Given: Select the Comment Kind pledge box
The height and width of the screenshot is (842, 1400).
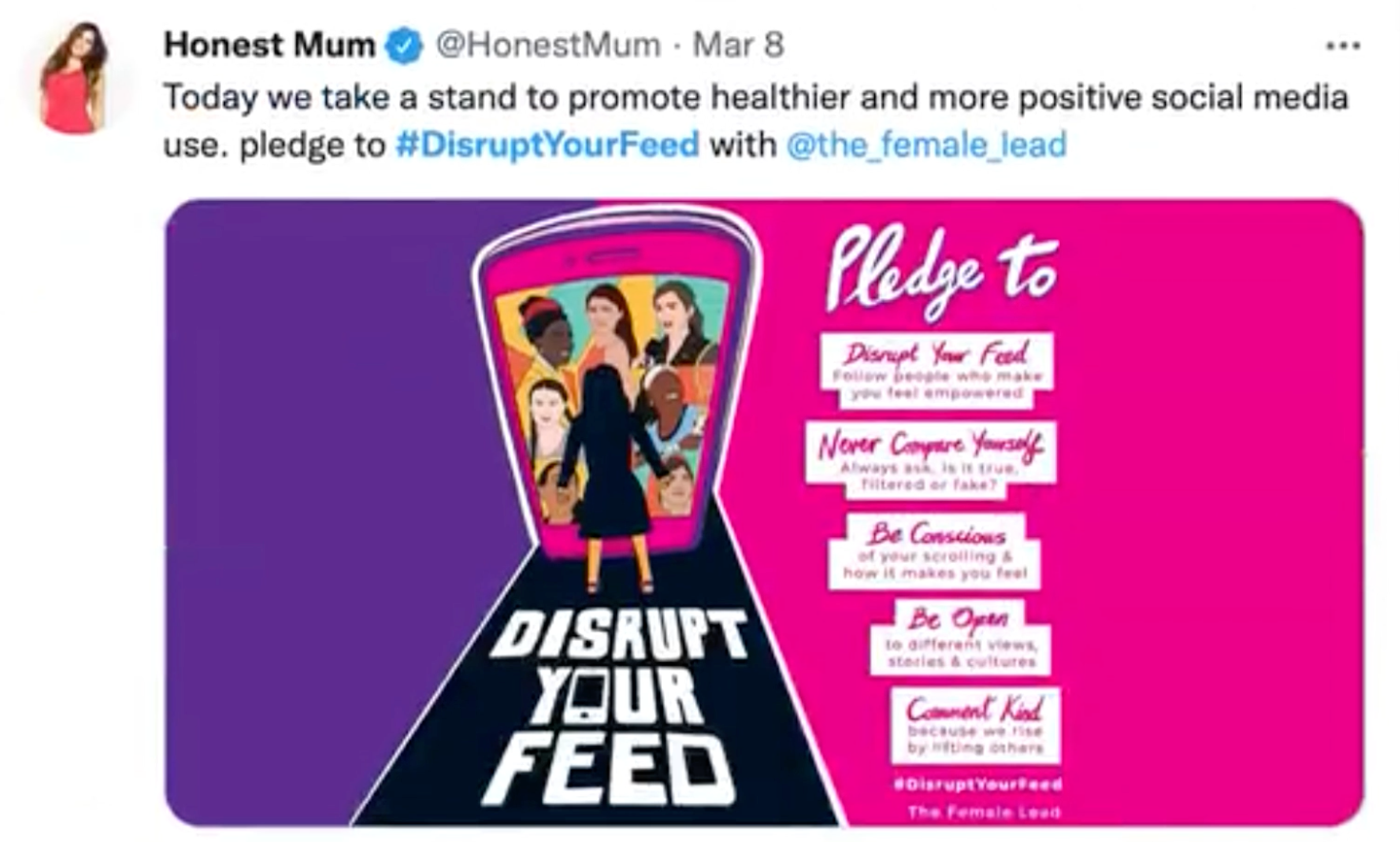Looking at the screenshot, I should pos(975,725).
